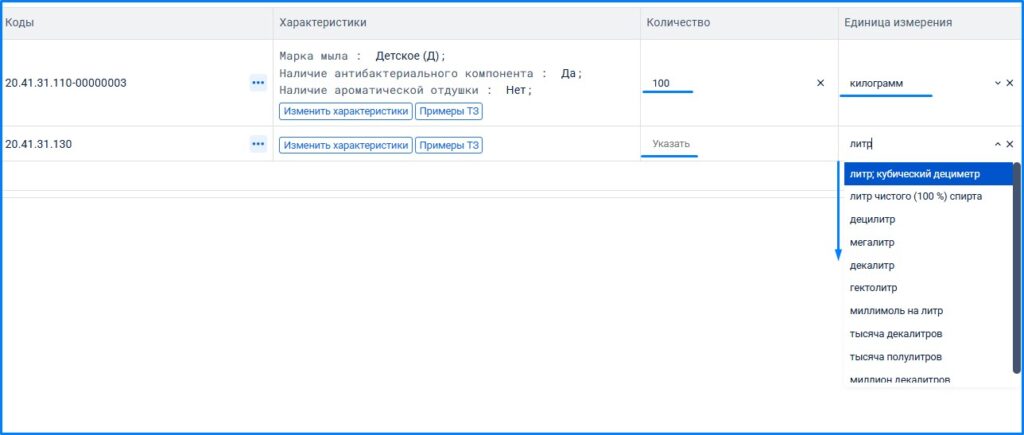Click Изменить характеристики in the Детское мыло row
The height and width of the screenshot is (435, 1024).
346,111
